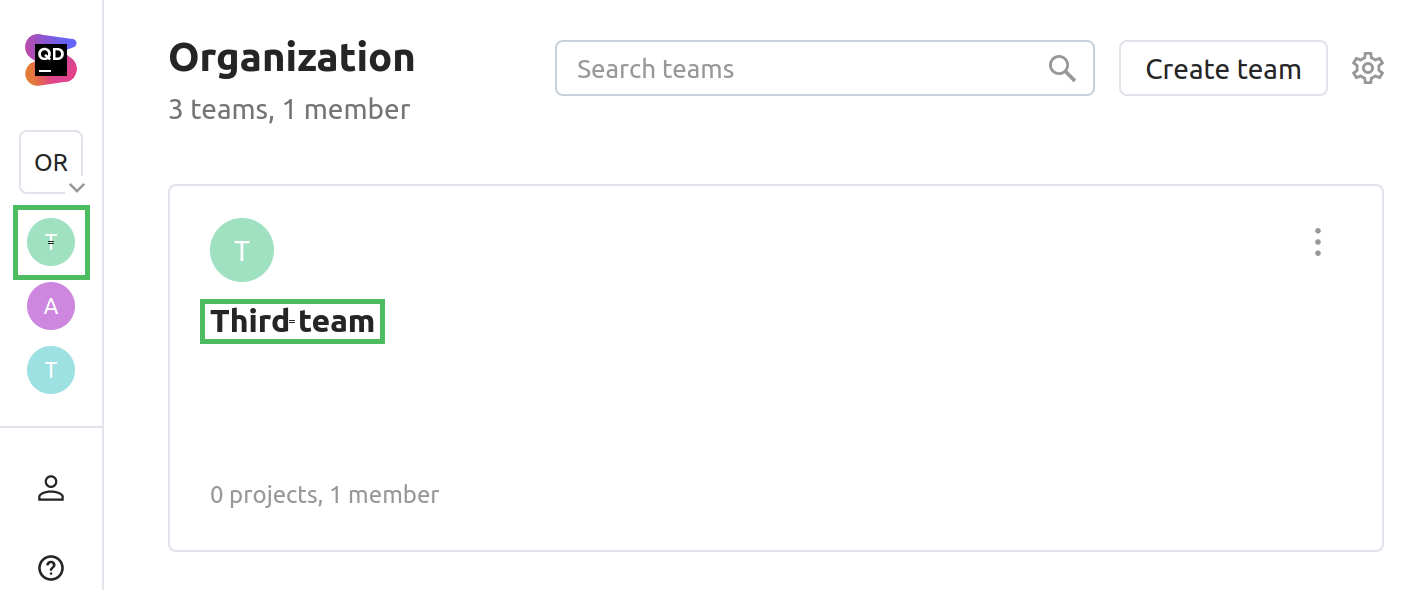The height and width of the screenshot is (592, 1413).
Task: Select the purple A team avatar
Action: tap(51, 306)
